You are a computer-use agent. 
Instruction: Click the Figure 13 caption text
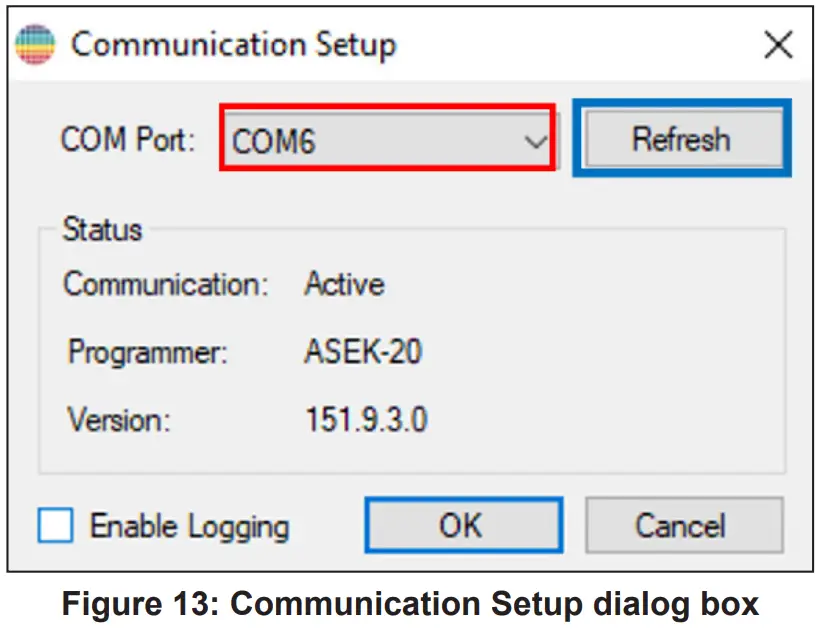[410, 604]
